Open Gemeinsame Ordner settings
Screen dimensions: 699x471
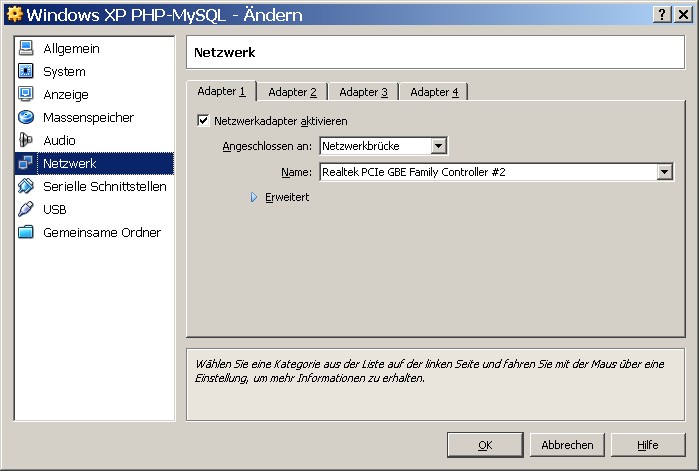pos(102,233)
